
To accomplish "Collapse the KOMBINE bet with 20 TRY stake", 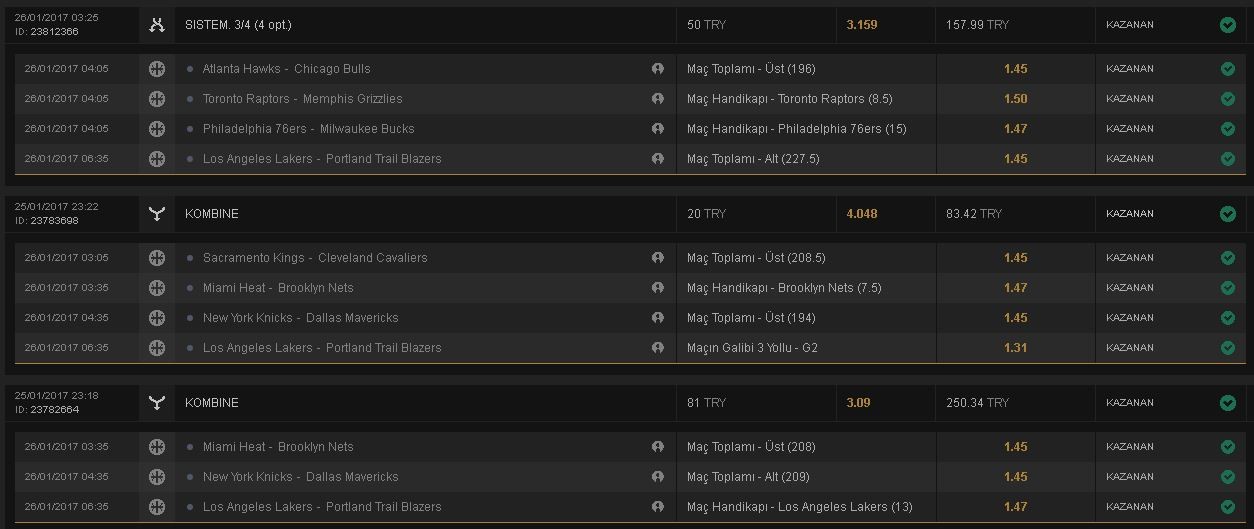I will 627,214.
